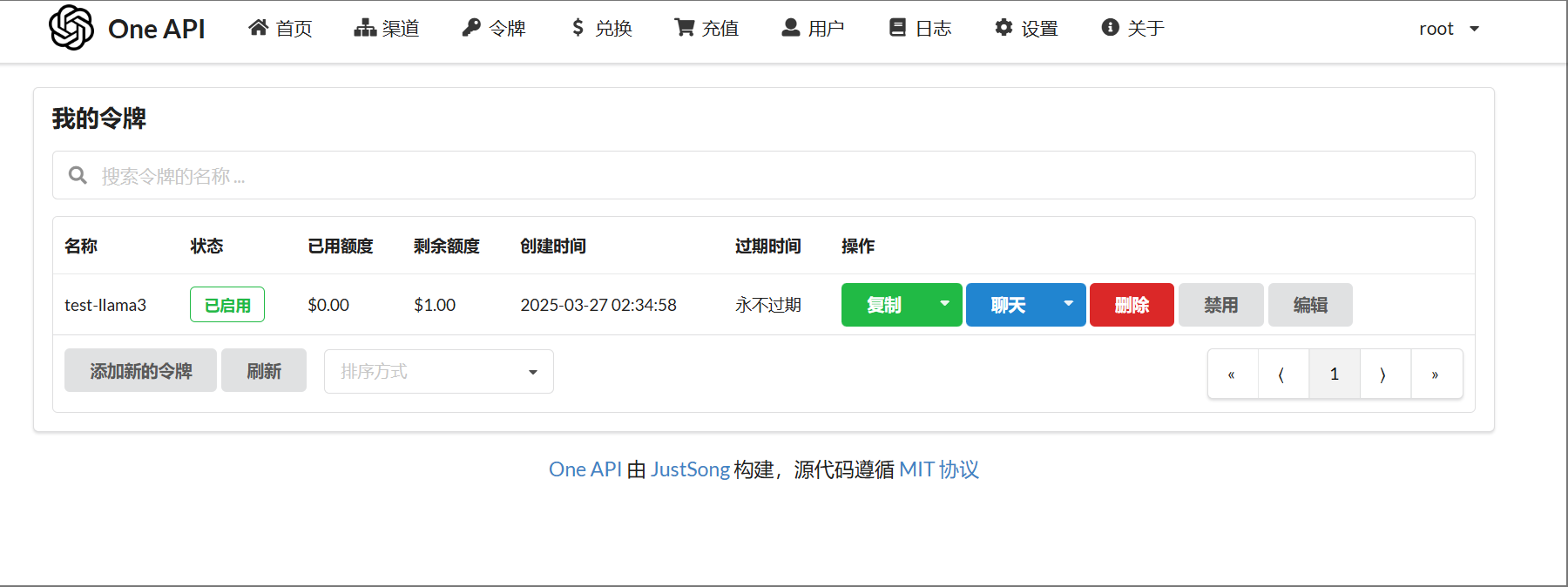Screen dimensions: 1568x587
Task: Open 兑换 dollar sign icon
Action: [578, 28]
